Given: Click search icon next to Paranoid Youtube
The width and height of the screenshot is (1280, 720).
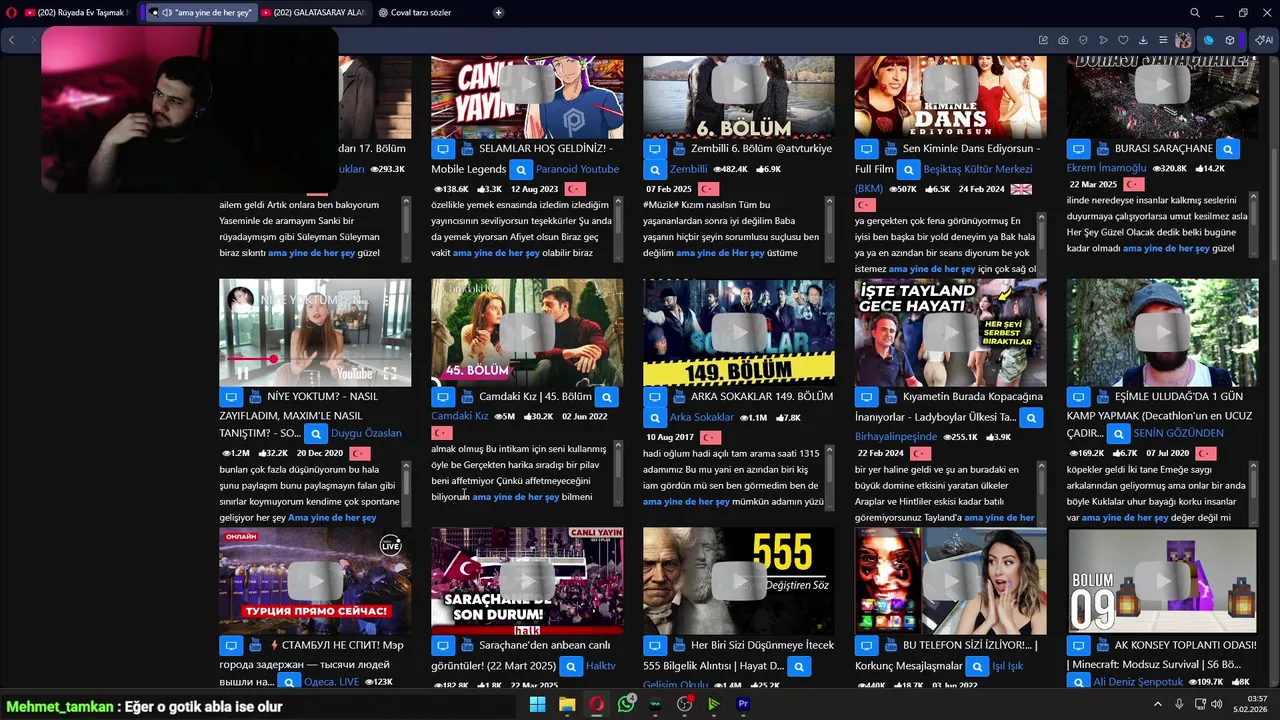Looking at the screenshot, I should [x=520, y=169].
